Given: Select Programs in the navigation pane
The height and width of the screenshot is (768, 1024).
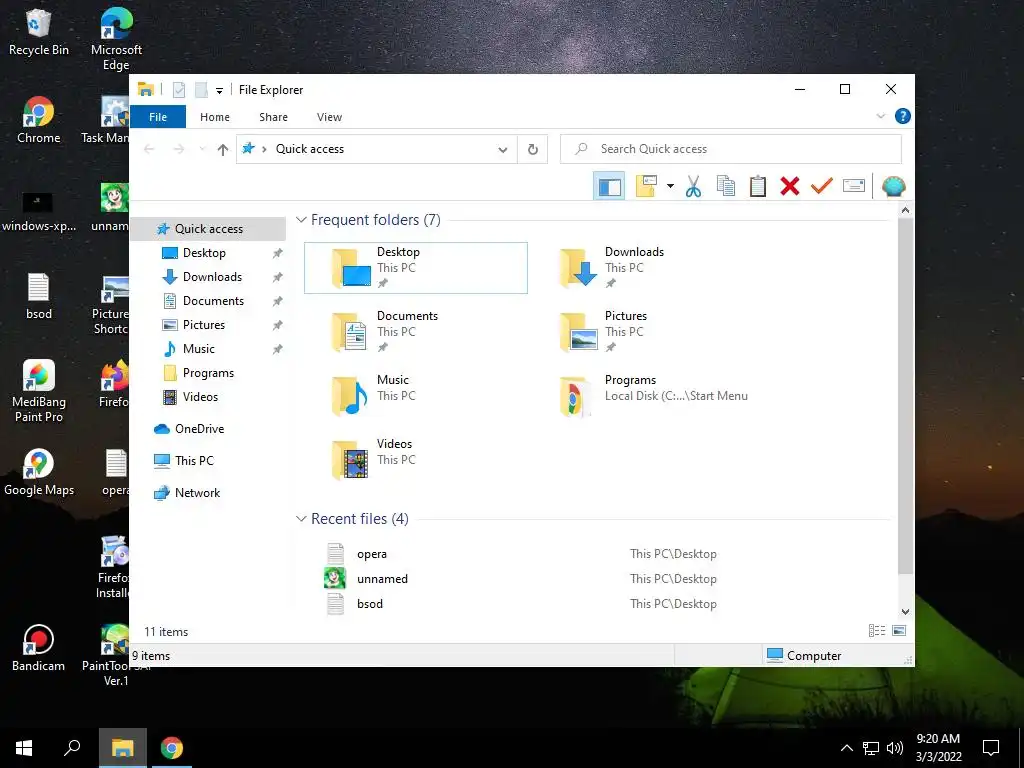Looking at the screenshot, I should [208, 373].
